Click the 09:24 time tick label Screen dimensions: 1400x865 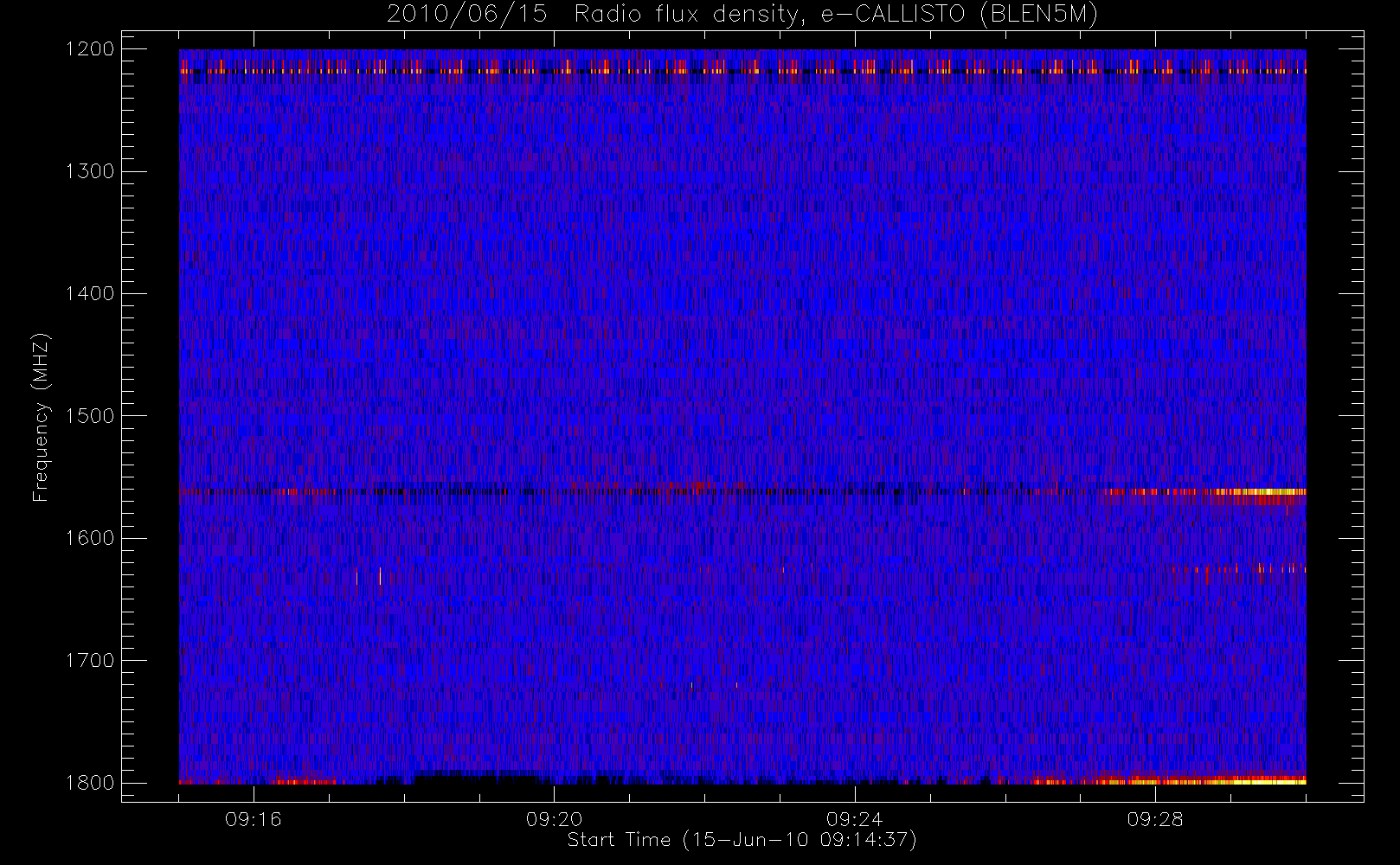855,819
